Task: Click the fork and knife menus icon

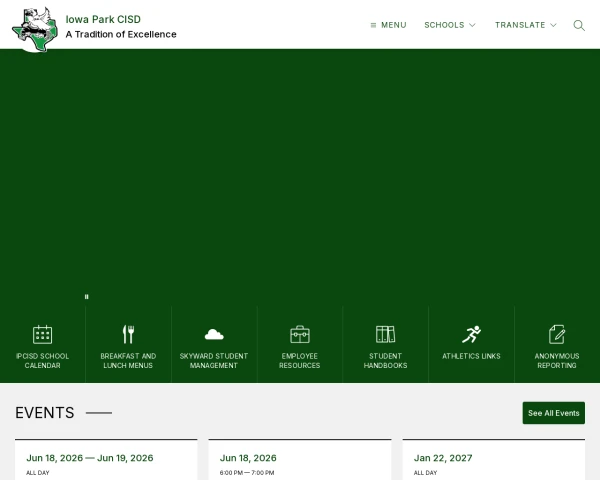Action: click(128, 334)
